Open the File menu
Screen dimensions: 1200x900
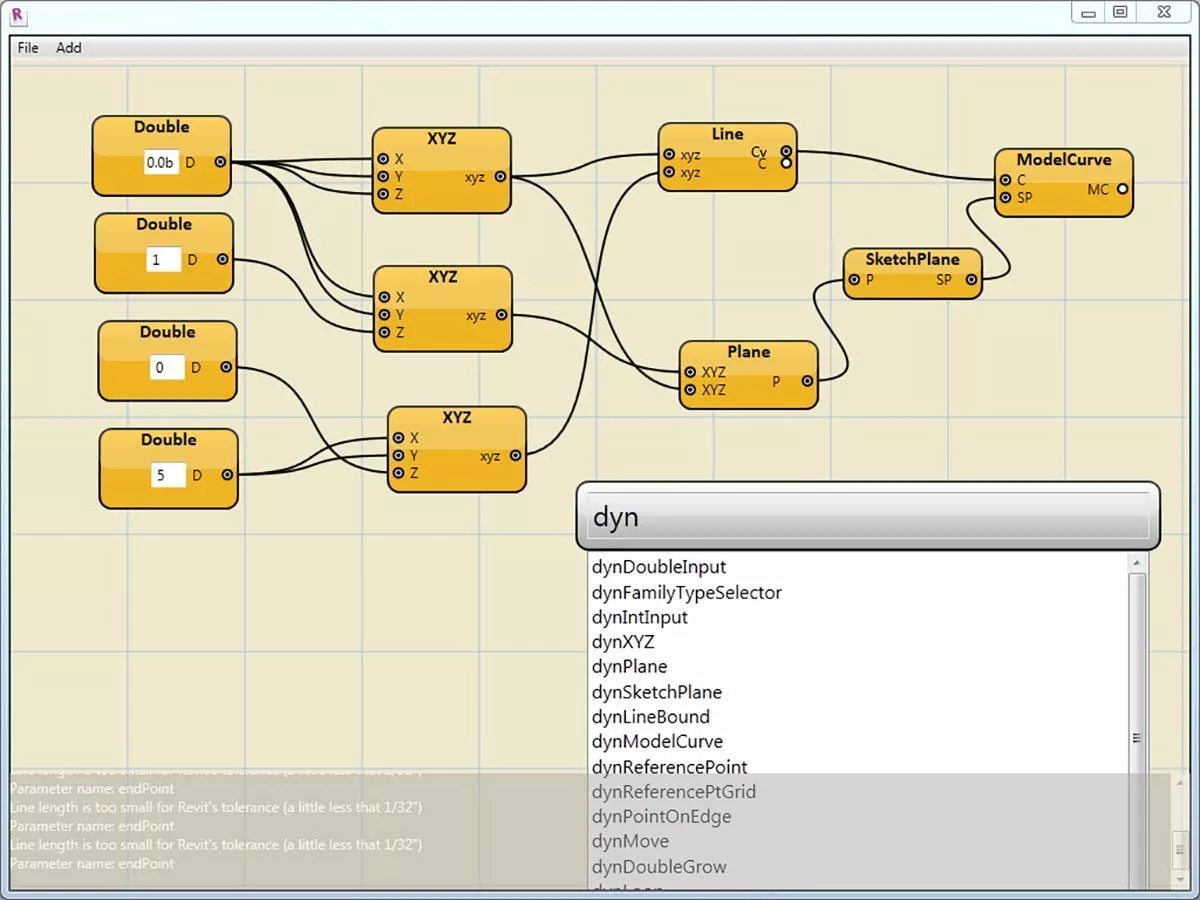28,48
